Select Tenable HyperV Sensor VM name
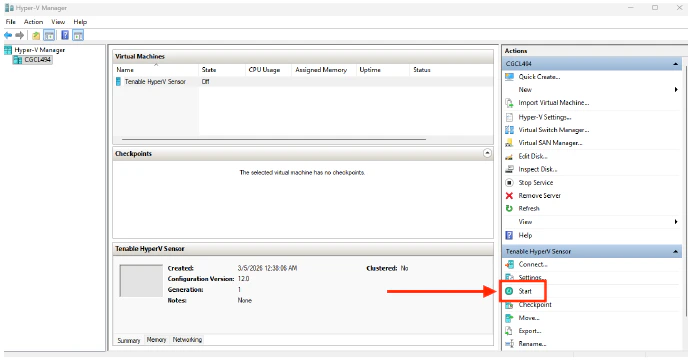 pyautogui.click(x=155, y=82)
